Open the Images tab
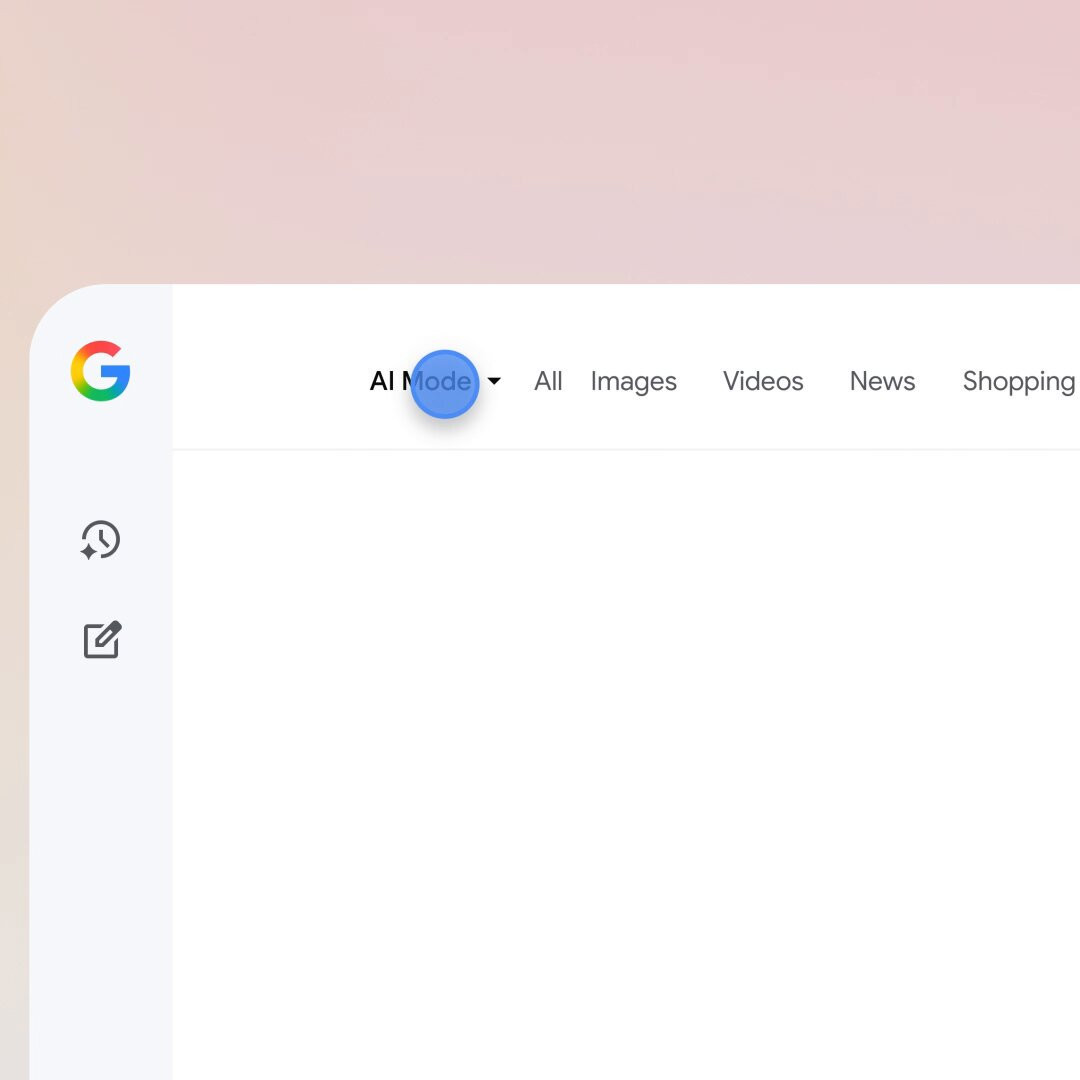The height and width of the screenshot is (1080, 1080). pos(634,382)
